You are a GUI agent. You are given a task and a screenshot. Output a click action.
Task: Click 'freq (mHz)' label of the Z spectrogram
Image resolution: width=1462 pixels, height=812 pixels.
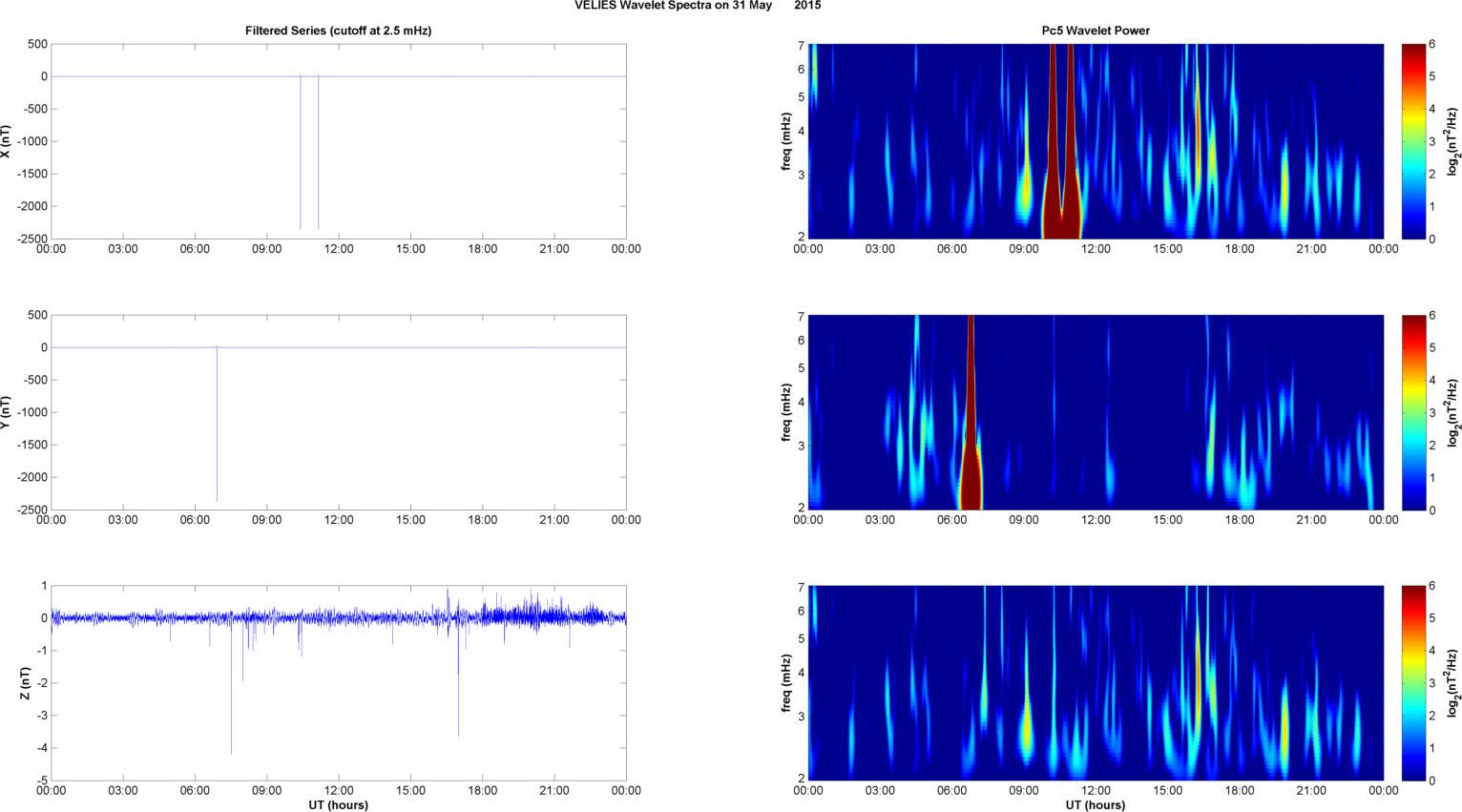[786, 683]
